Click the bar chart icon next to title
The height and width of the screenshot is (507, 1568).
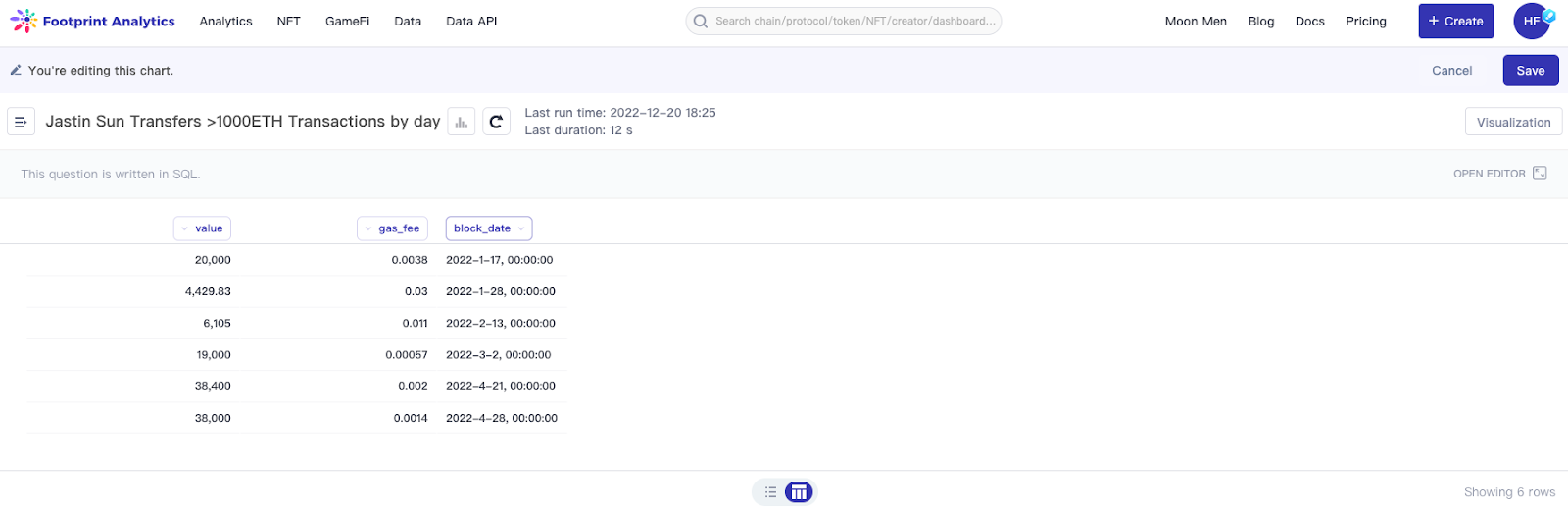pos(461,122)
